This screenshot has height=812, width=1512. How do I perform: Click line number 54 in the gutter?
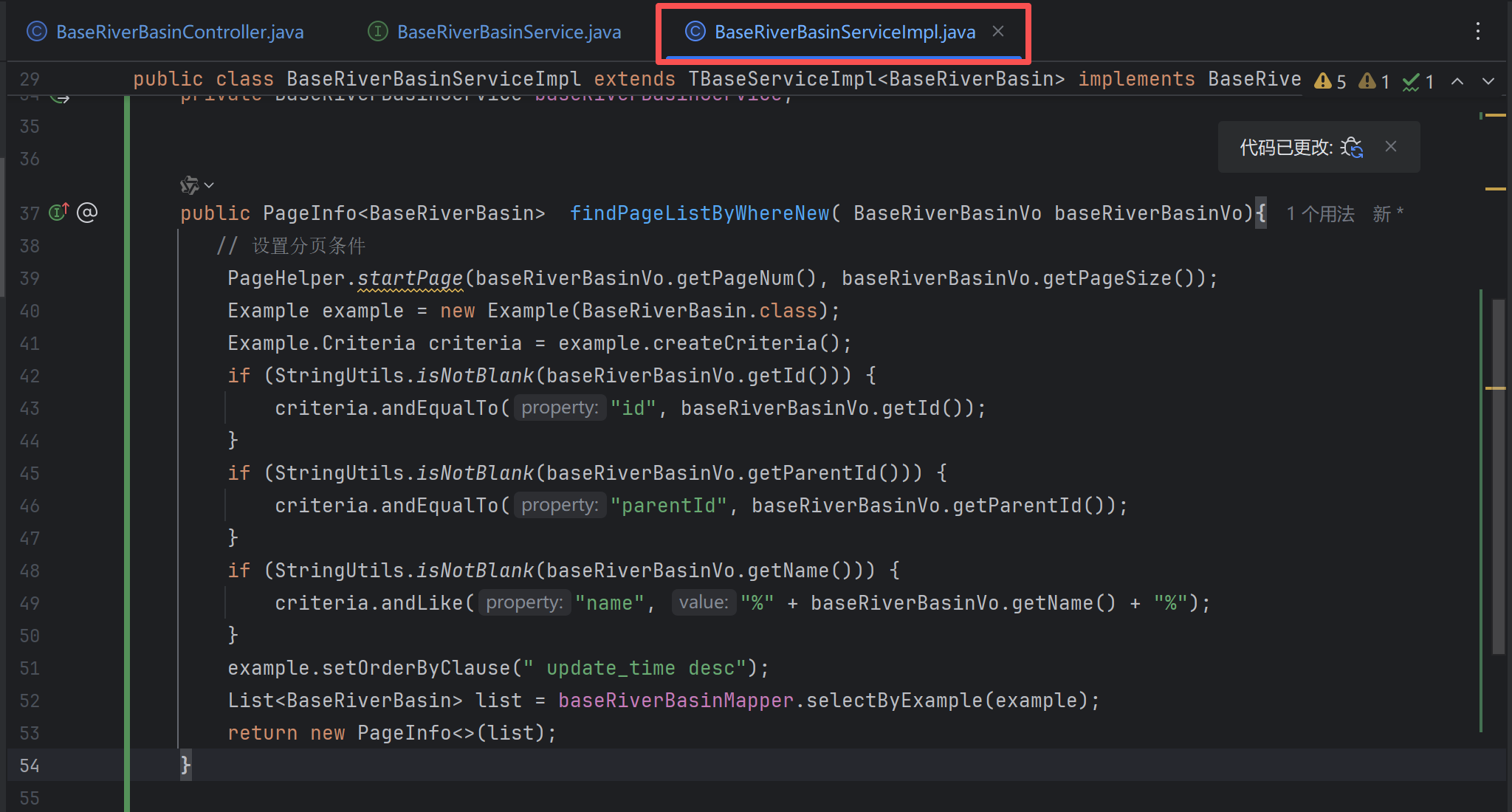(30, 765)
